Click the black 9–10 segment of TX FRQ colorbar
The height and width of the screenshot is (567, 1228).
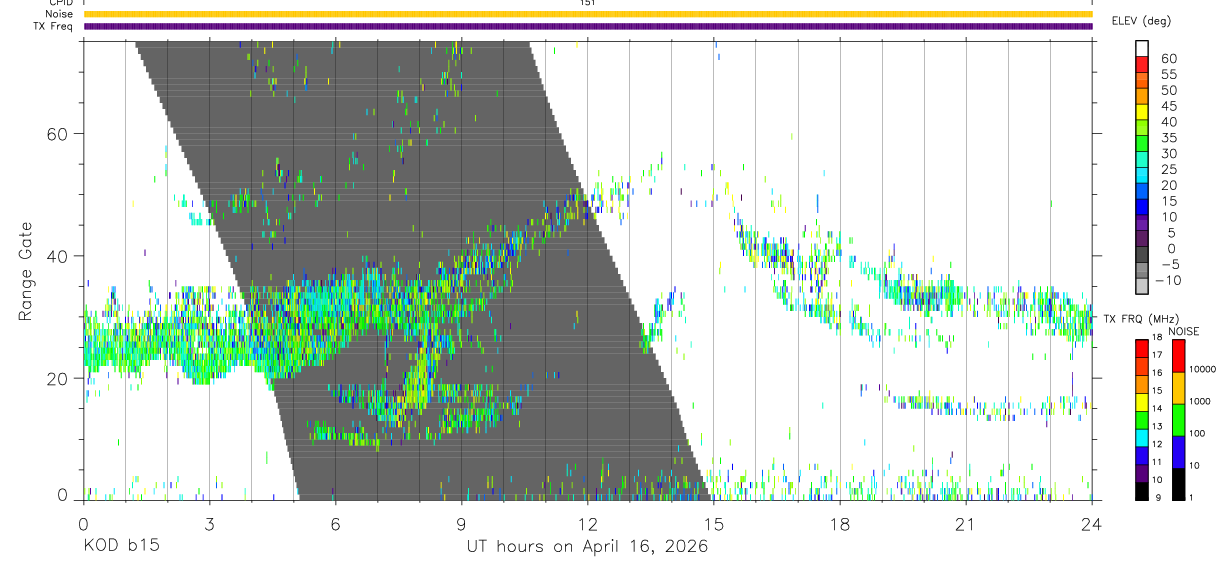1142,491
